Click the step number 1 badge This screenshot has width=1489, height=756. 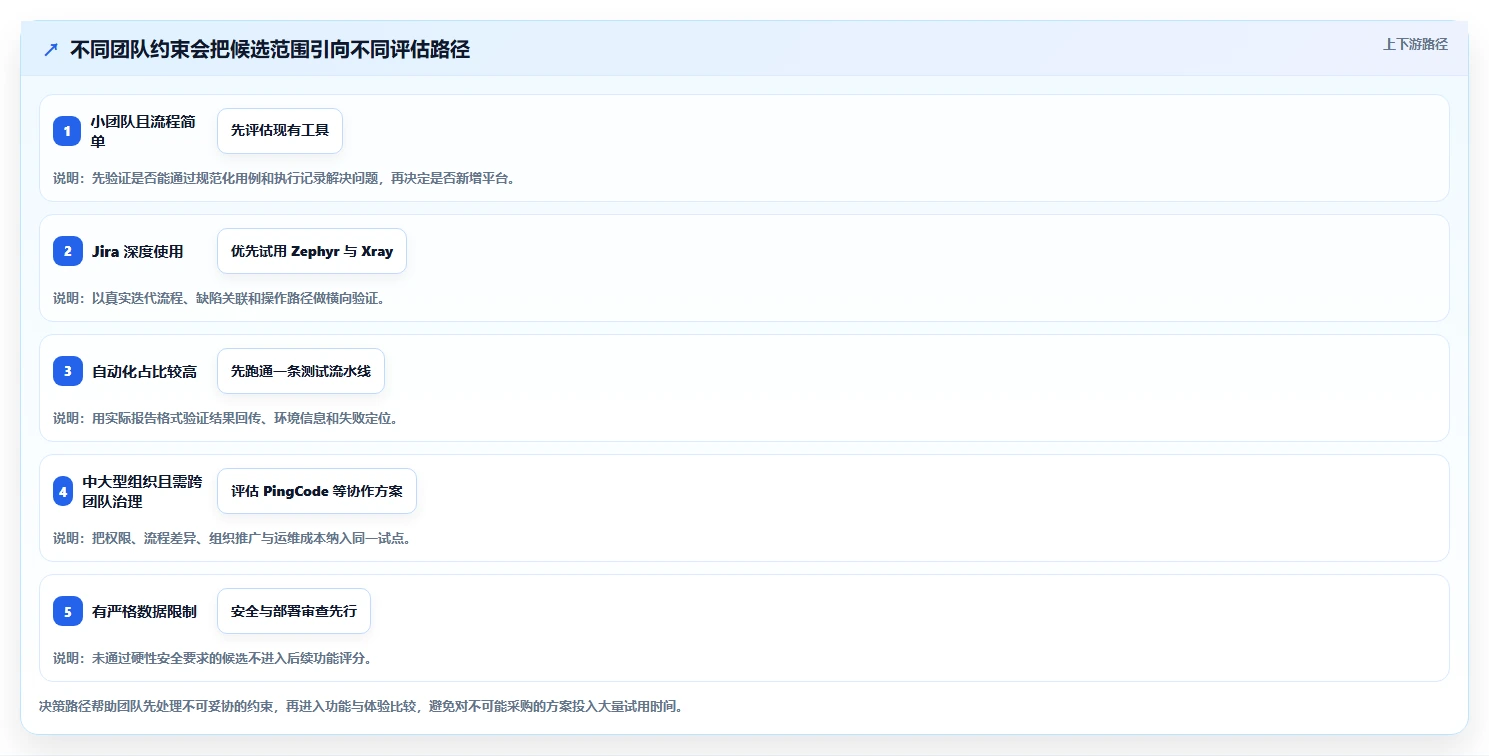point(67,131)
